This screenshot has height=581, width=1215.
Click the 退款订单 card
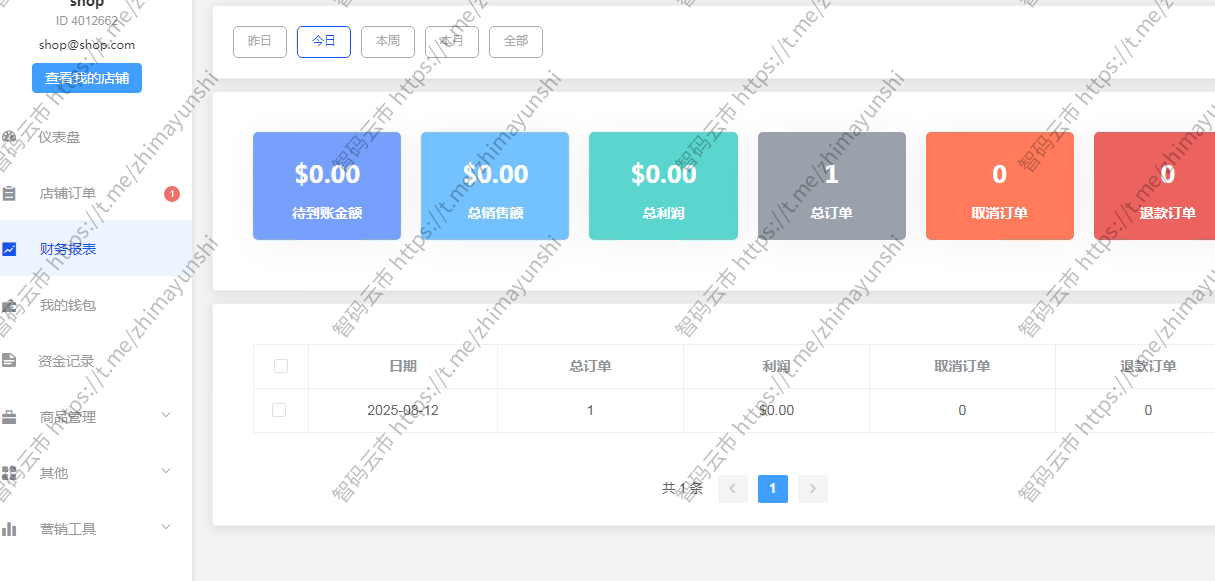click(x=1155, y=186)
